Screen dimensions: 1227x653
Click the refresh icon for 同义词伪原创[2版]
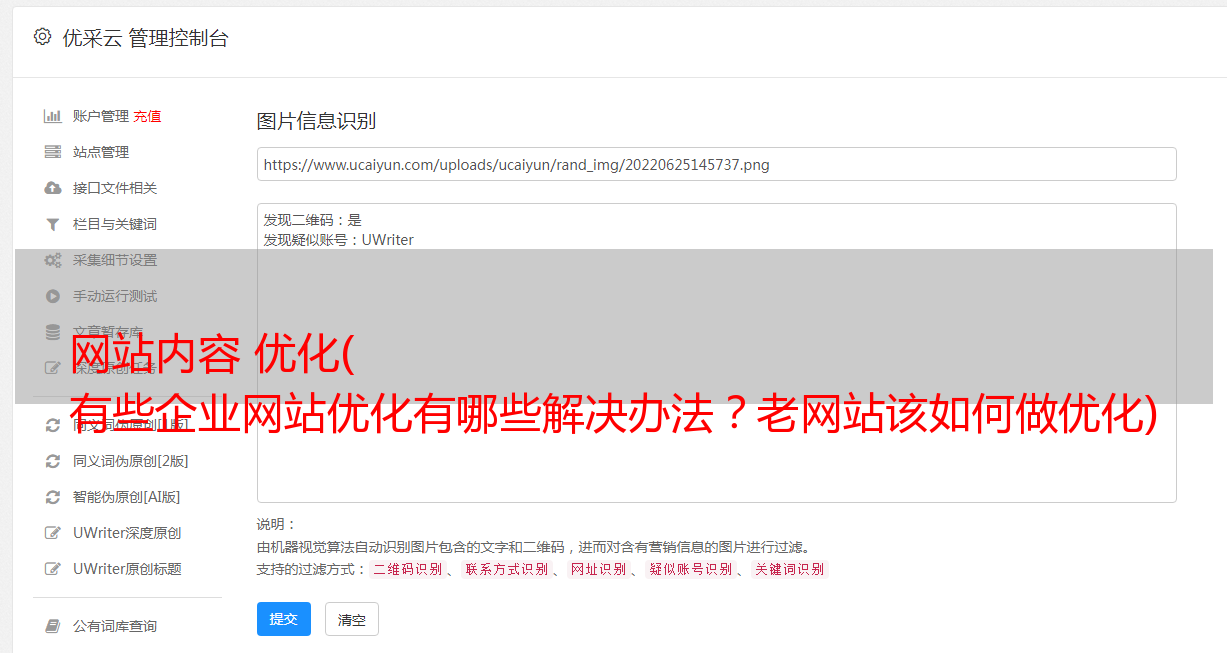point(53,461)
